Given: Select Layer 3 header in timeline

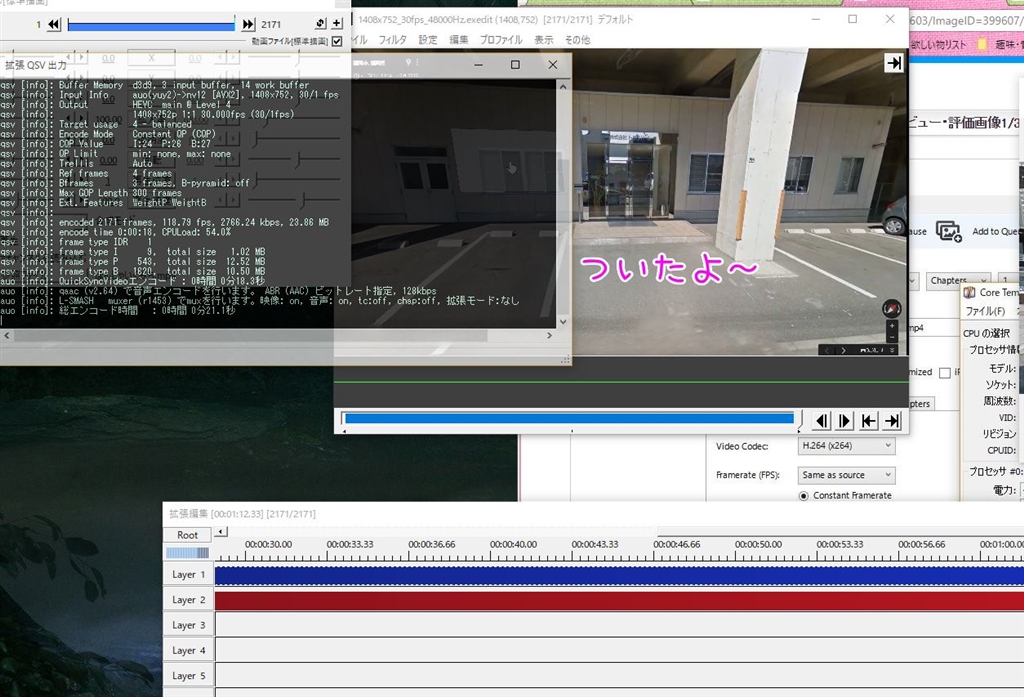Looking at the screenshot, I should tap(188, 625).
